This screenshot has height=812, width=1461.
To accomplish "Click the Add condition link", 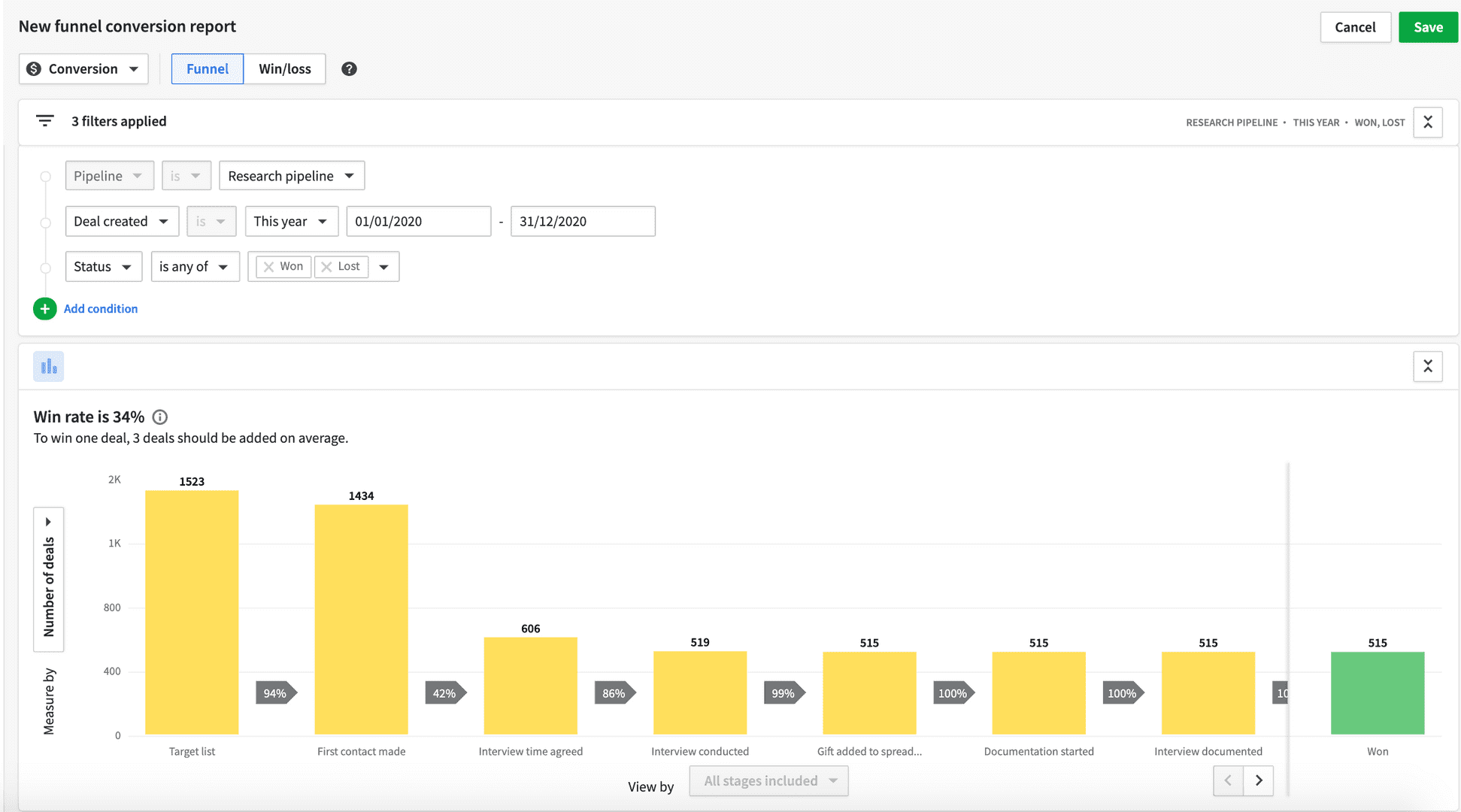I will point(101,309).
